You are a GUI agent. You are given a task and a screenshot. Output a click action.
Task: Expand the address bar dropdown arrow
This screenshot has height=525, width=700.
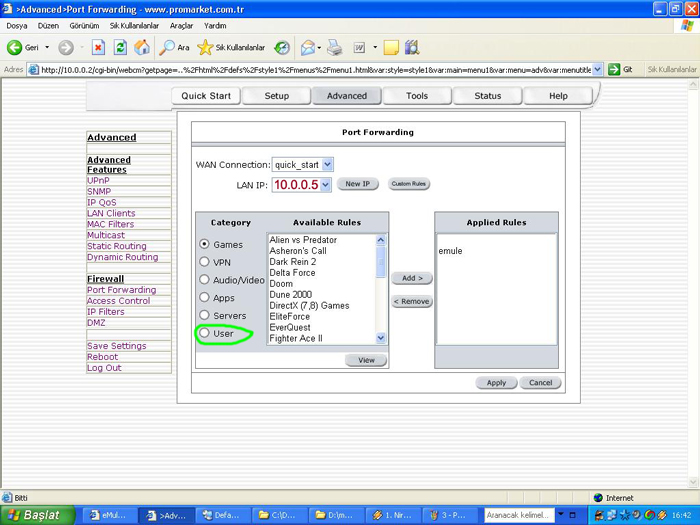pos(598,69)
